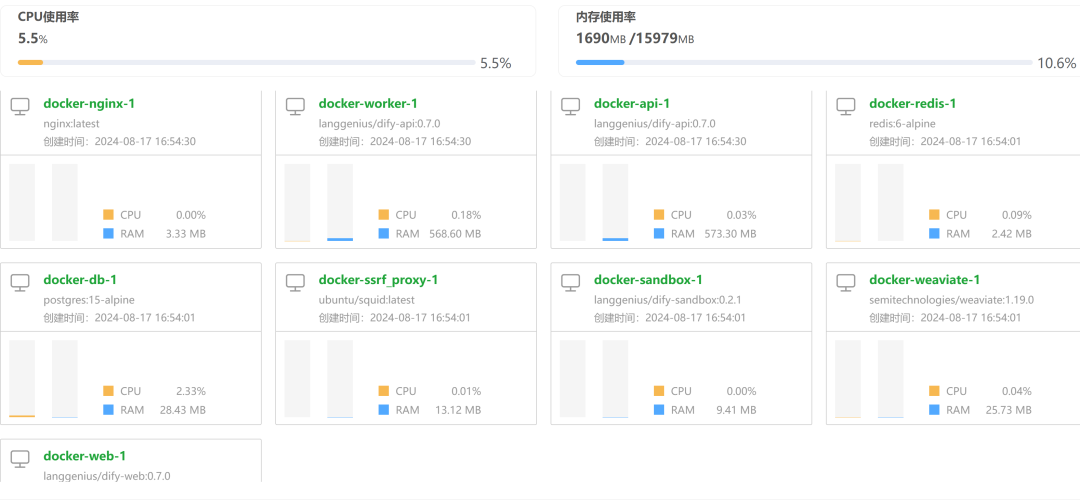Open the docker-worker-1 container link

click(x=368, y=103)
